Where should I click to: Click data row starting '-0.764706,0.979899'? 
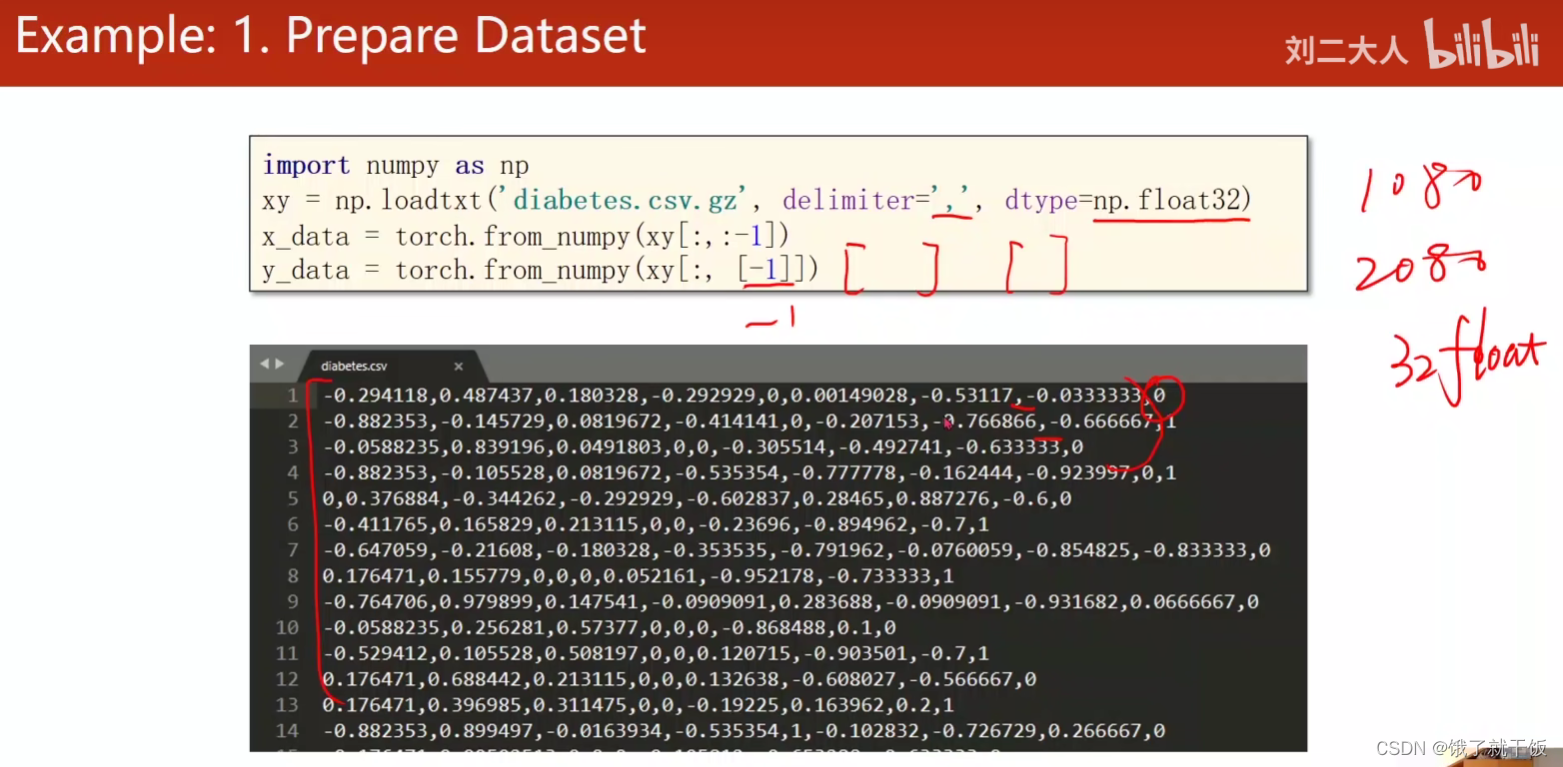click(790, 602)
